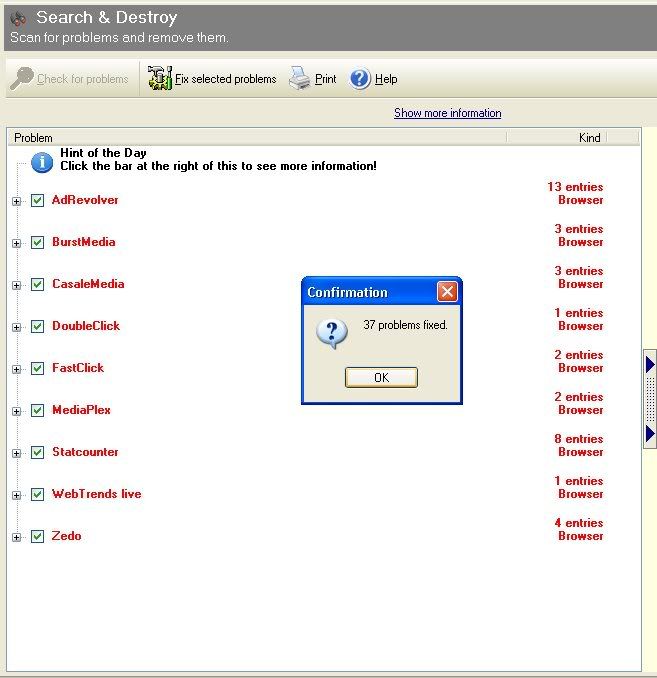
Task: Expand the FastClick tree node
Action: pyautogui.click(x=16, y=369)
